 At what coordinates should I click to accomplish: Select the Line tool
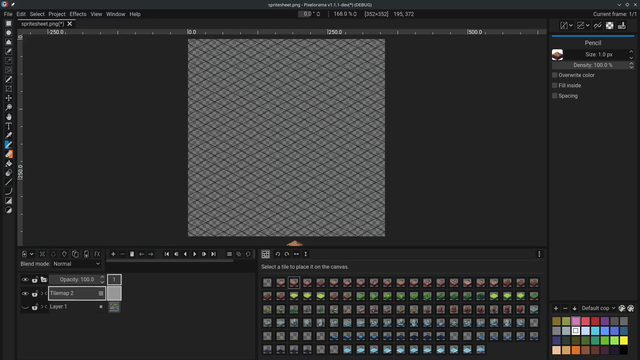(9, 182)
